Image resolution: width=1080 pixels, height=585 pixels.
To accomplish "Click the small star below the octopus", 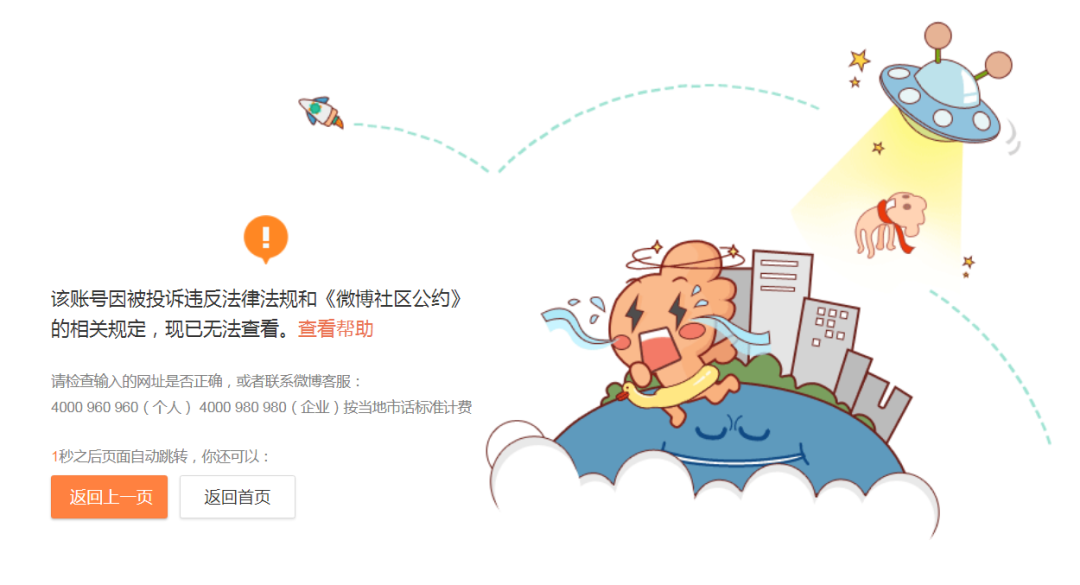I will pos(968,263).
